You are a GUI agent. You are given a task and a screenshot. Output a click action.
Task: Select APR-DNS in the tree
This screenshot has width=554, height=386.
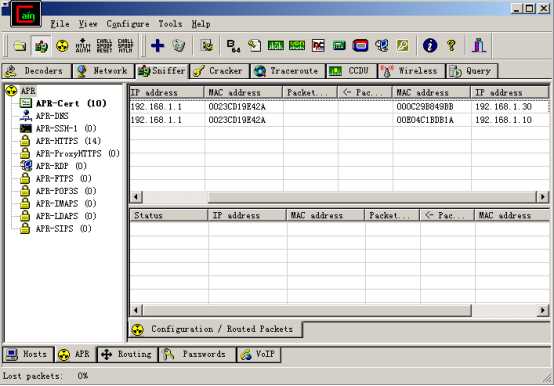[52, 116]
